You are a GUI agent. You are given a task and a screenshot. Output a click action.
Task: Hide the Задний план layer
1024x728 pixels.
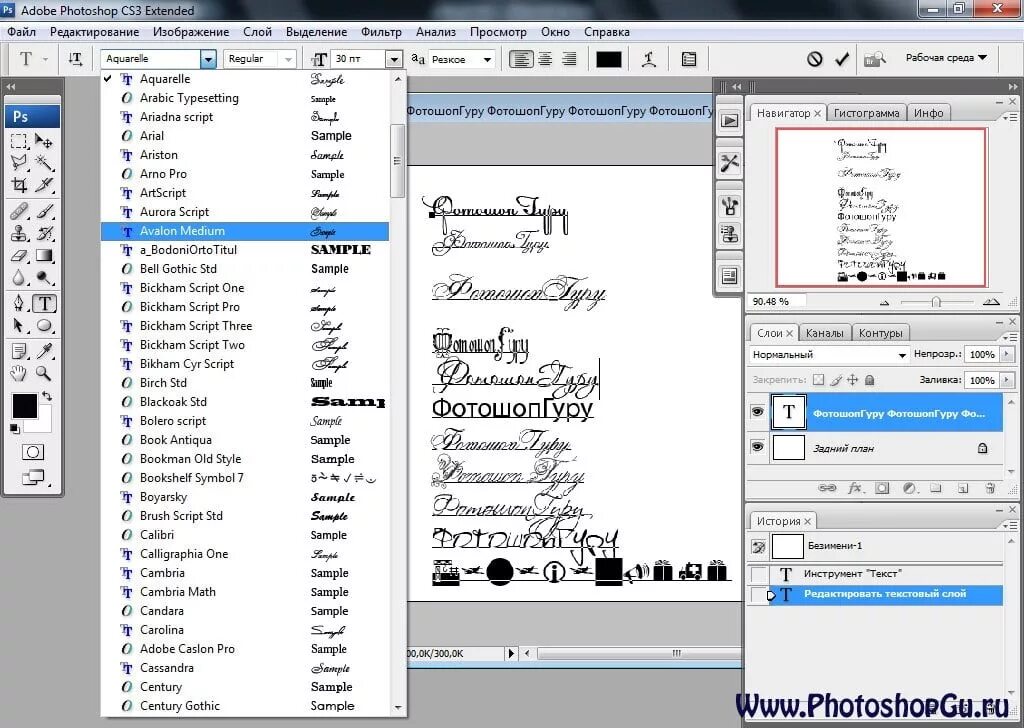click(757, 447)
